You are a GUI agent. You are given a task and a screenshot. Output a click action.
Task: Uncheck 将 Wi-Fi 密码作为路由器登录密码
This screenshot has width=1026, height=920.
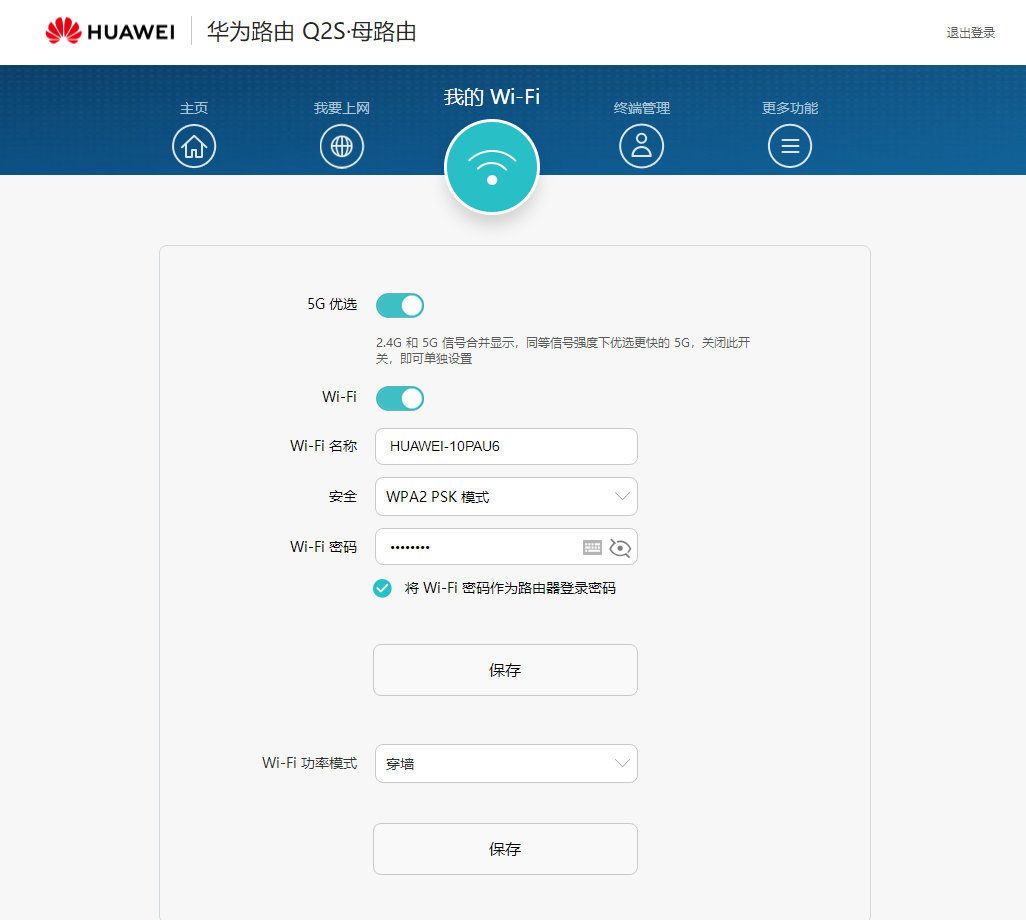click(382, 588)
